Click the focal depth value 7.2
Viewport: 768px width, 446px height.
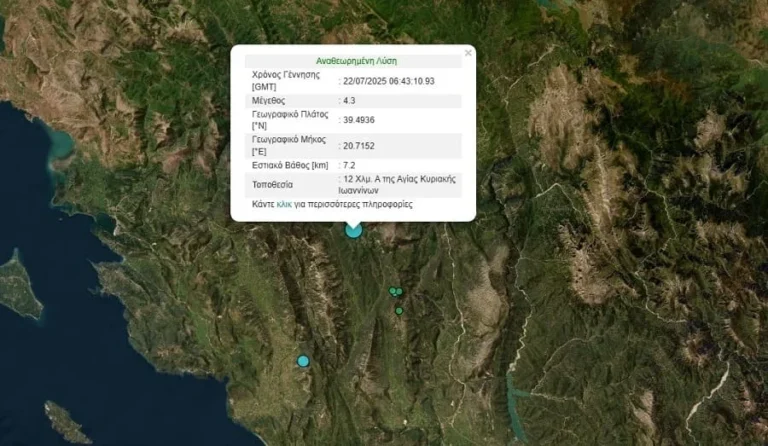(350, 165)
